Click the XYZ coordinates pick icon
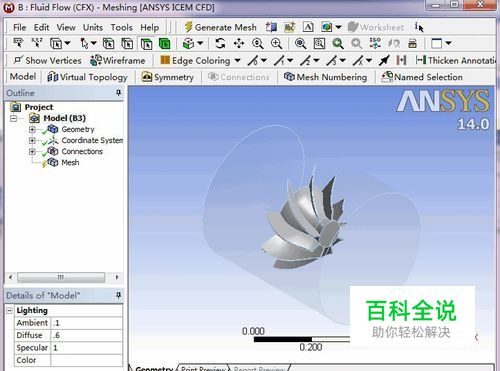This screenshot has width=500, height=371. click(37, 43)
